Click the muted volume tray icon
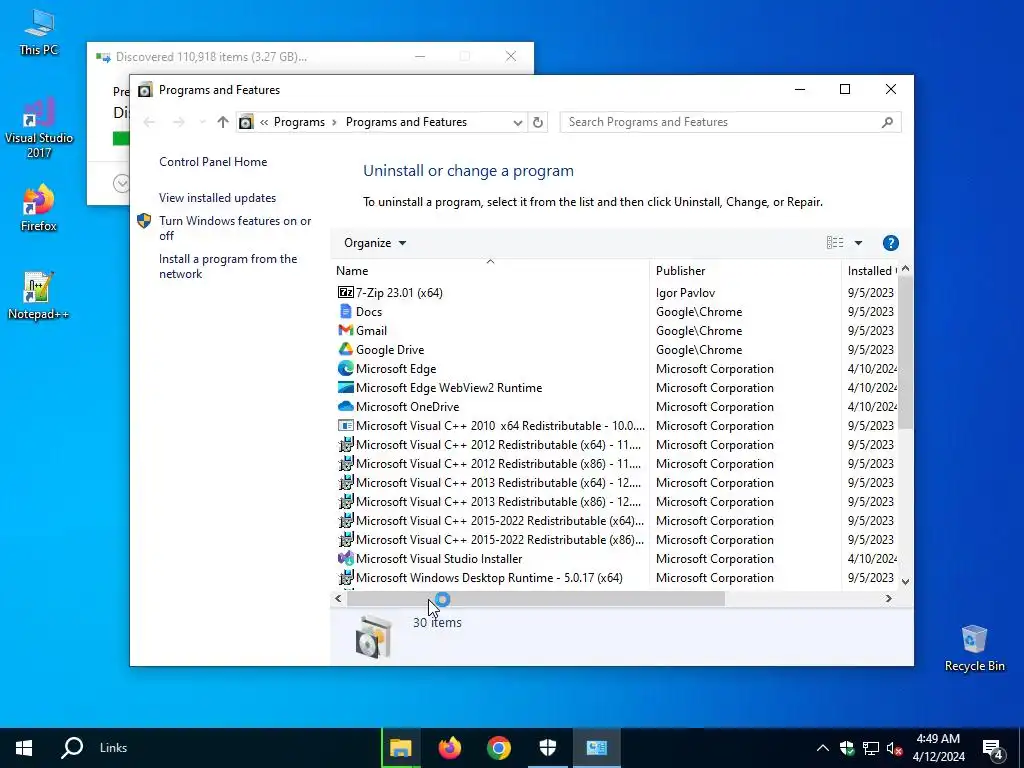This screenshot has height=768, width=1024. pos(894,748)
